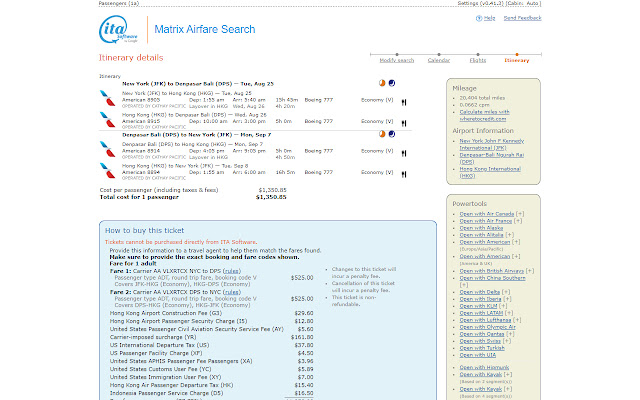
Task: Click the orange overnight icon for the JFK to DPS trip
Action: tap(382, 83)
